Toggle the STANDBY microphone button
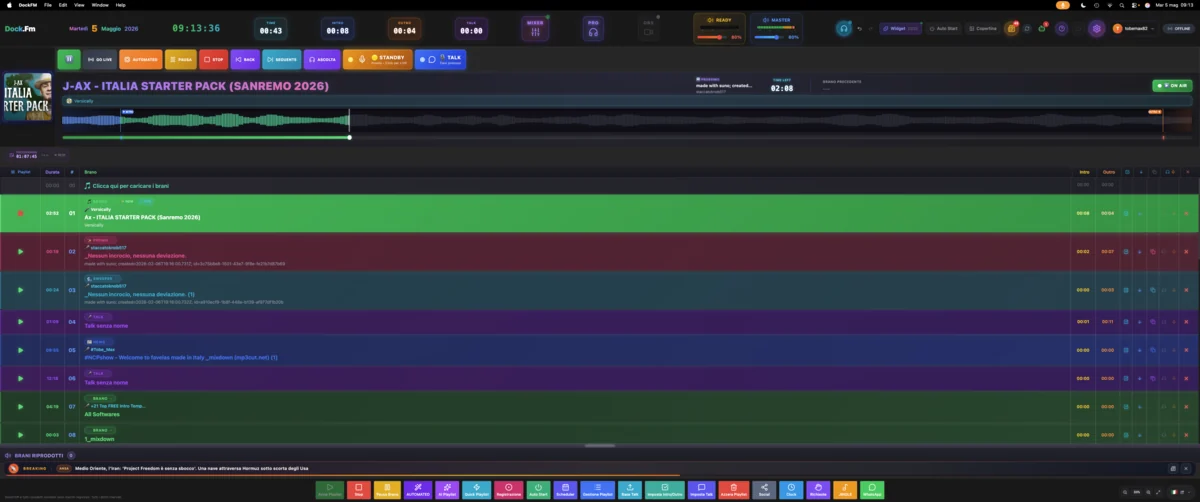Image resolution: width=1200 pixels, height=502 pixels. point(377,60)
